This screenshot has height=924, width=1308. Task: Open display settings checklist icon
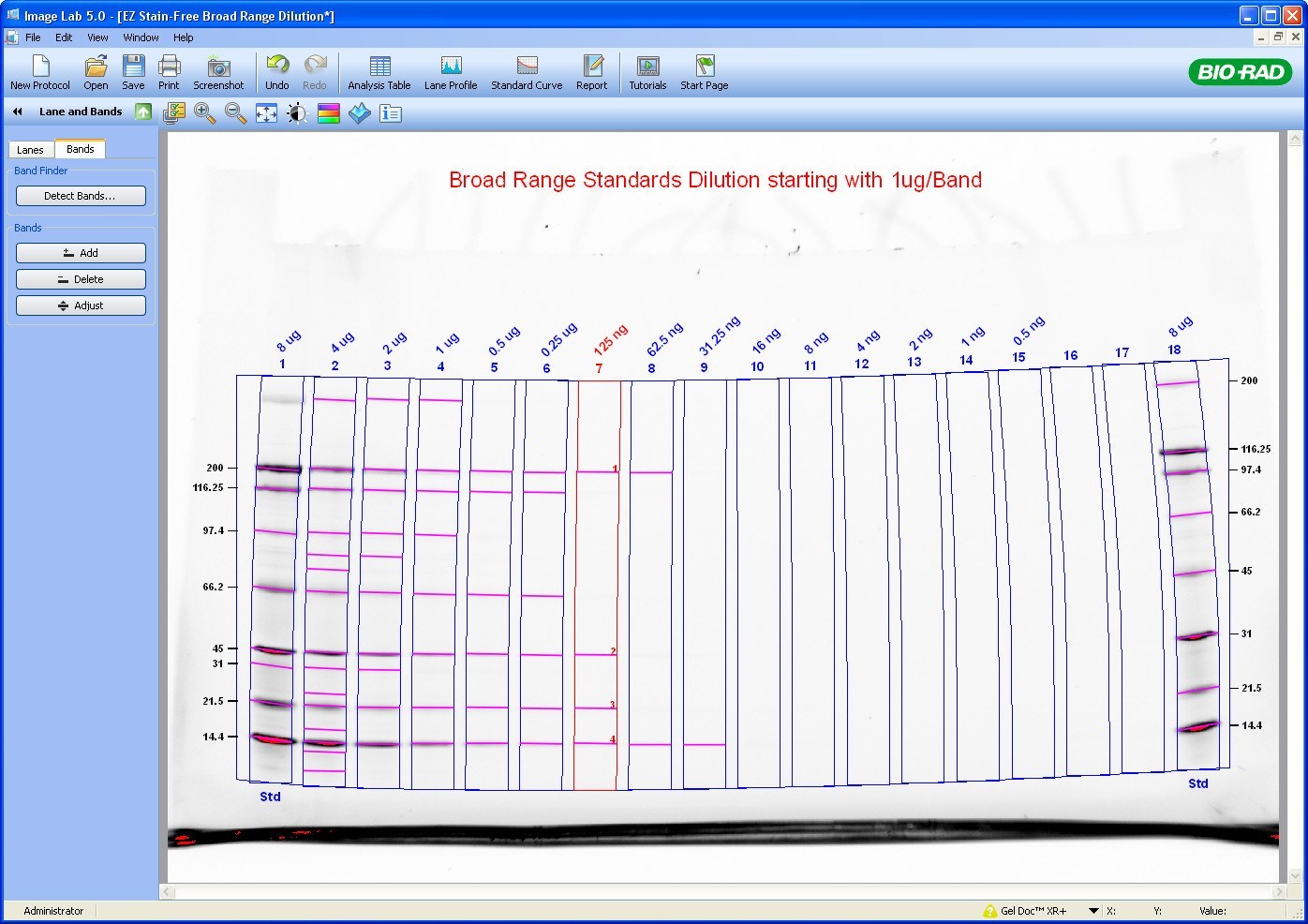pyautogui.click(x=173, y=113)
